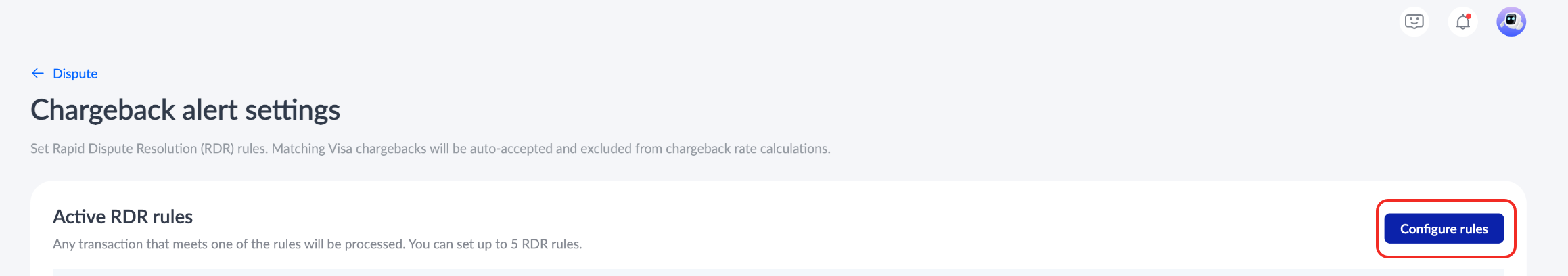Image resolution: width=1568 pixels, height=276 pixels.
Task: Click the word 'Matching' in the subtitle
Action: point(298,149)
